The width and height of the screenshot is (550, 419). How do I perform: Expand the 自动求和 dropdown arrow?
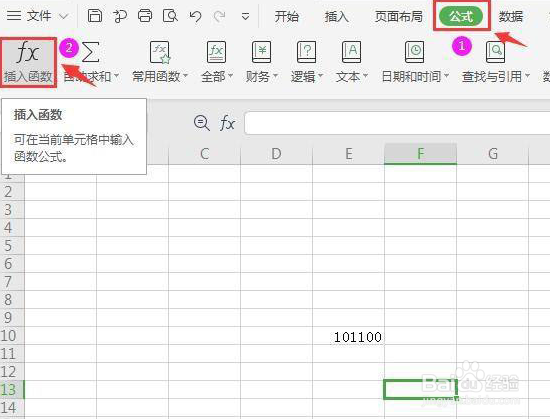point(116,76)
